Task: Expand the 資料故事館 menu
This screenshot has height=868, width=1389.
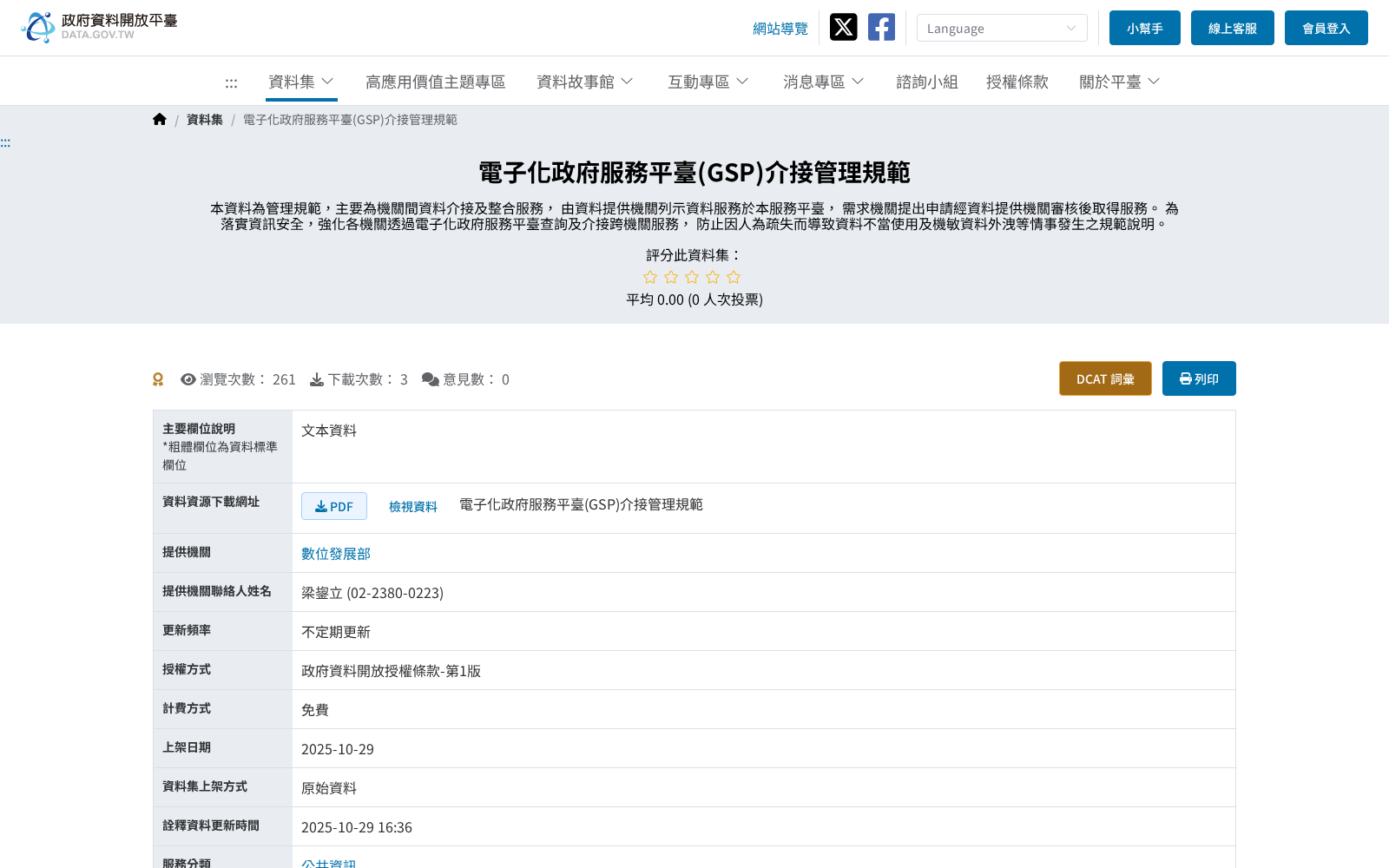Action: pyautogui.click(x=585, y=82)
